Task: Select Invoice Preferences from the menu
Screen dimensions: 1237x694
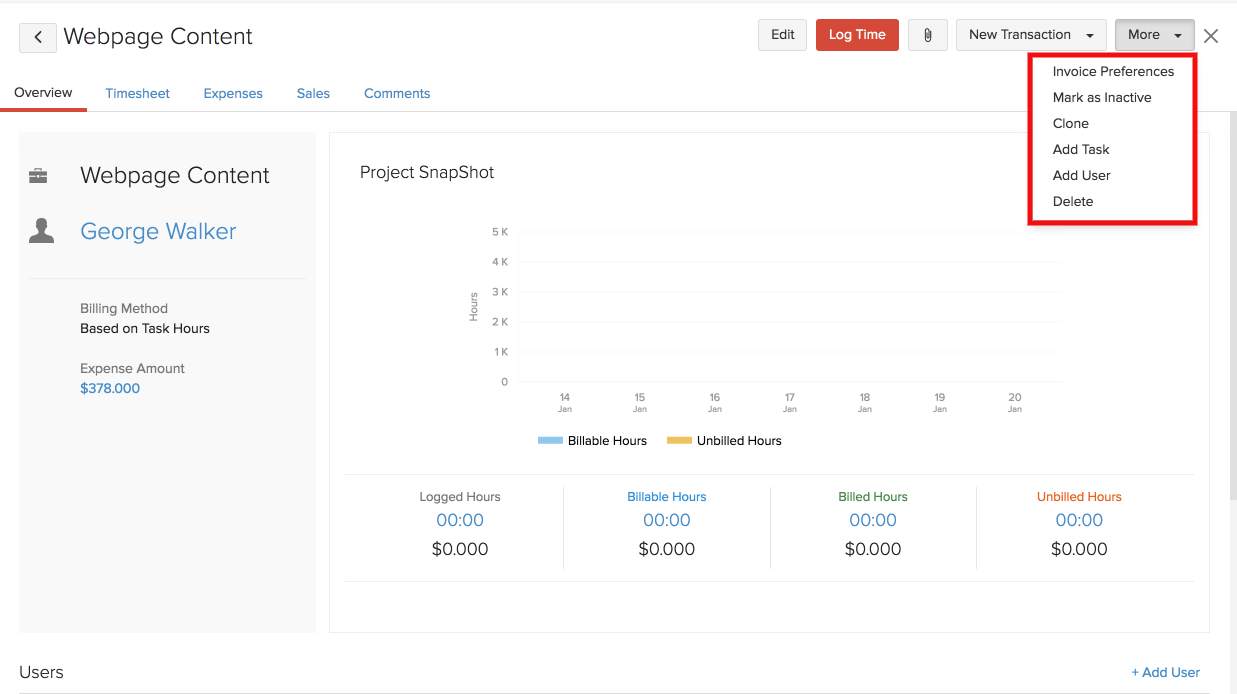Action: [x=1113, y=72]
